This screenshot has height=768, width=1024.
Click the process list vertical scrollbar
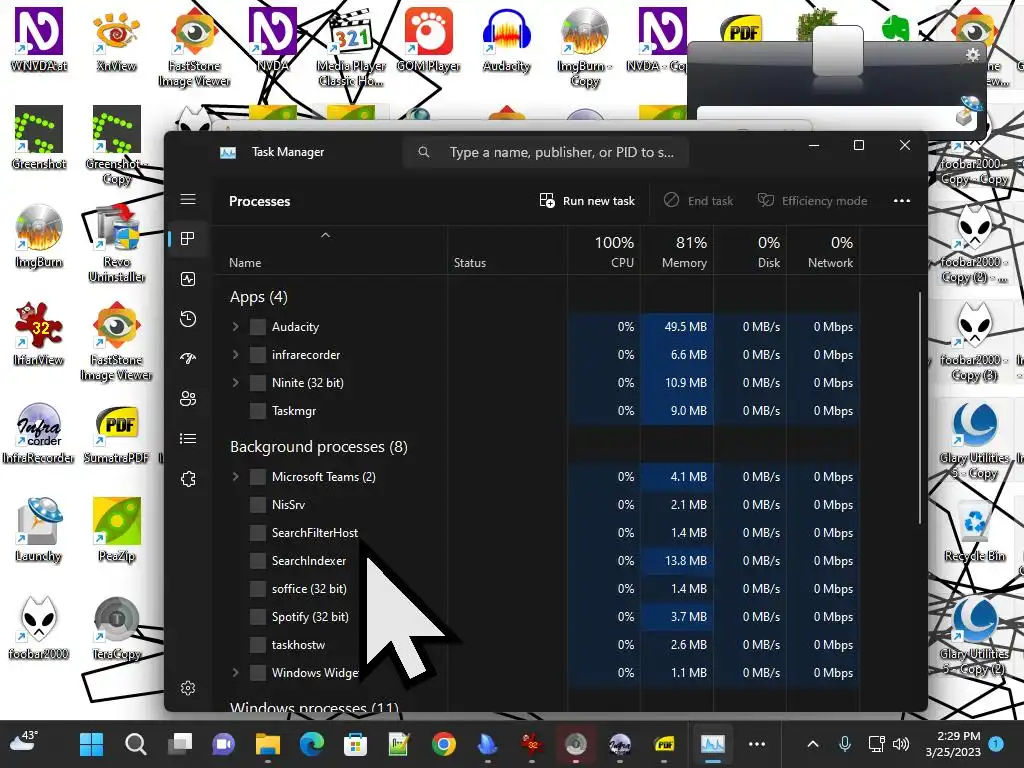pyautogui.click(x=920, y=408)
